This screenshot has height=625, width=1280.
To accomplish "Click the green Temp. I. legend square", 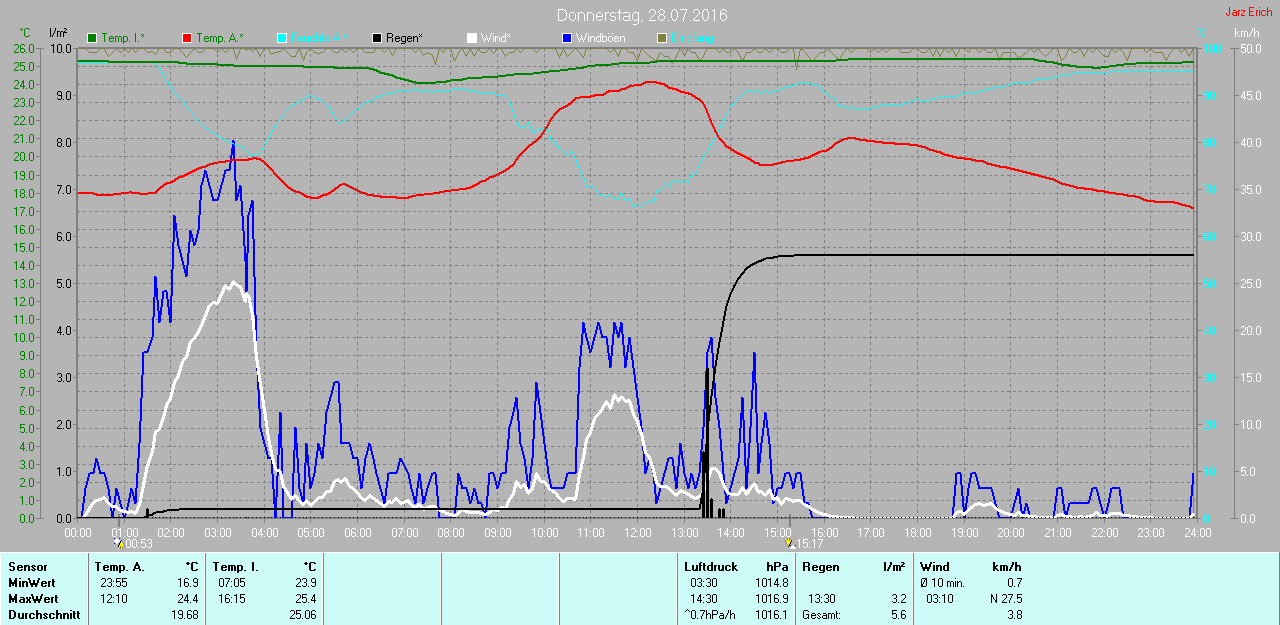I will tap(93, 37).
